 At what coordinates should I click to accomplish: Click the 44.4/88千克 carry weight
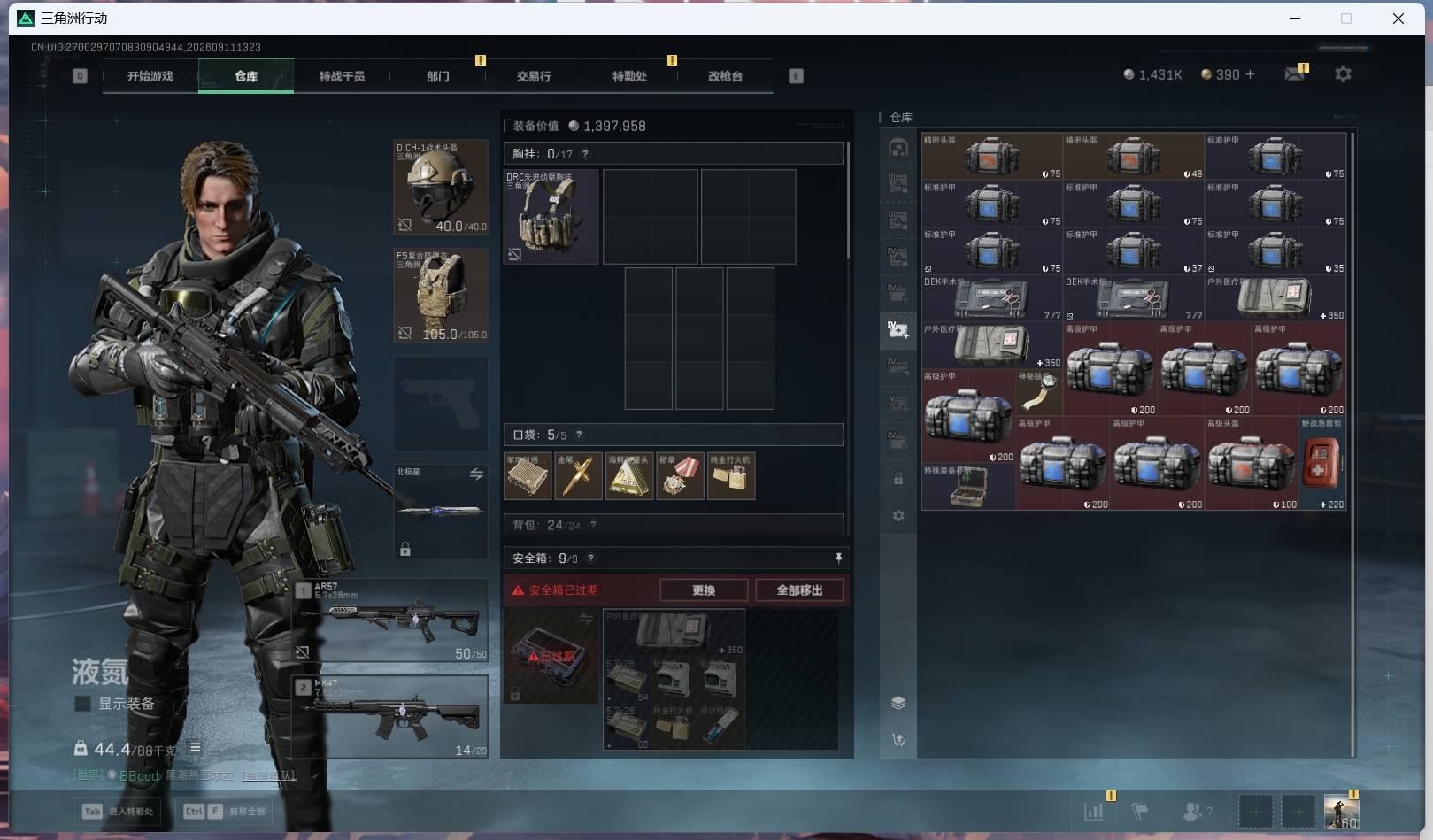point(135,750)
